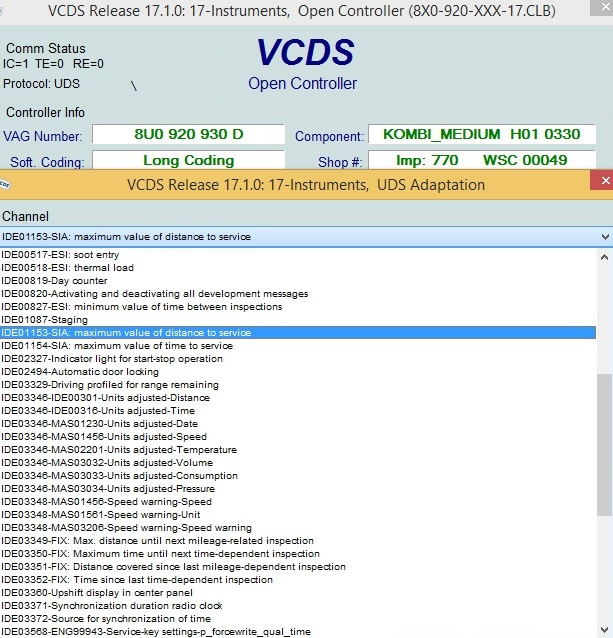Select Units adjusted-Consumption channel

coord(298,476)
